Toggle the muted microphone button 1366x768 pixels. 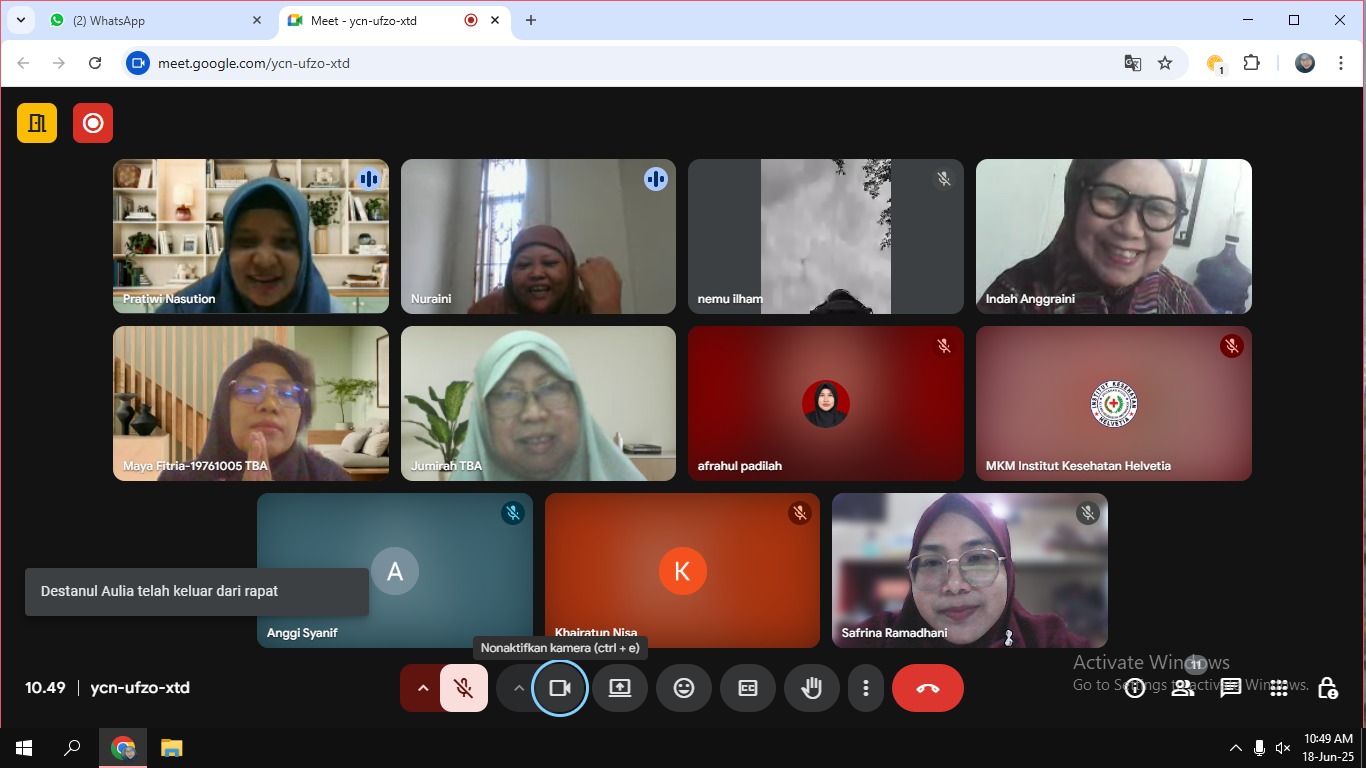pyautogui.click(x=463, y=688)
